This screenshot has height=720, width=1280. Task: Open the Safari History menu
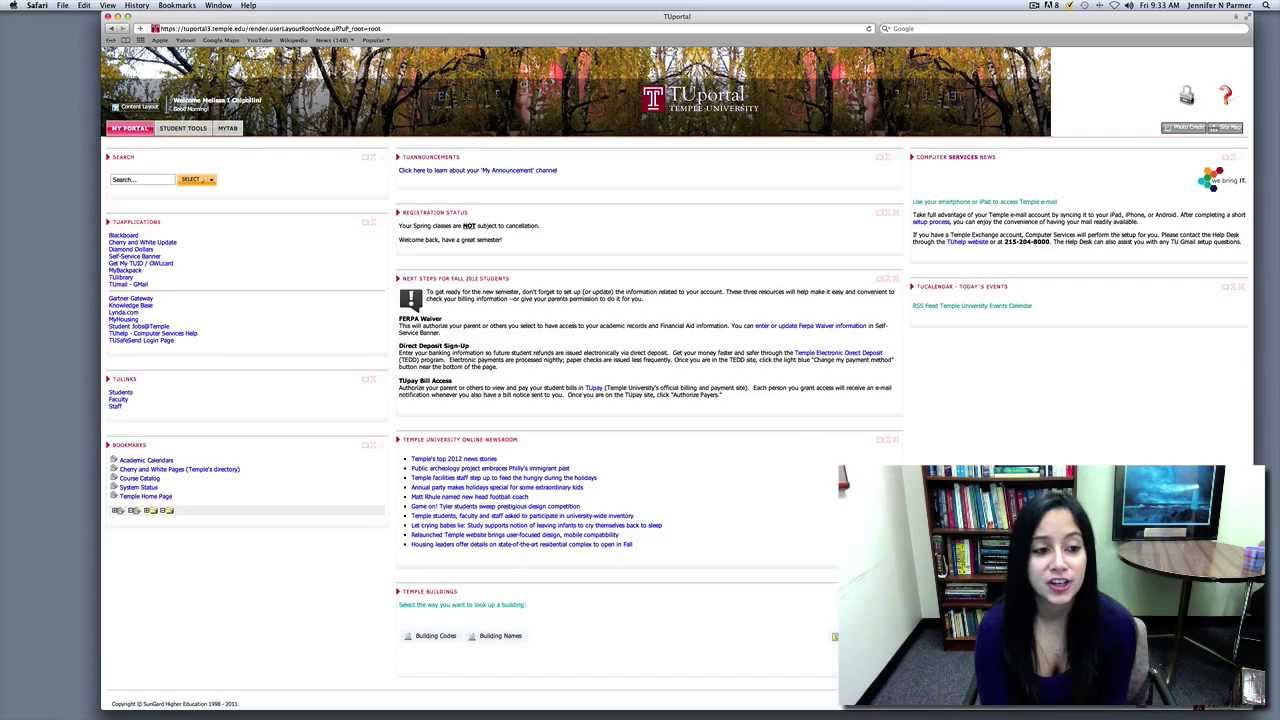[x=137, y=5]
